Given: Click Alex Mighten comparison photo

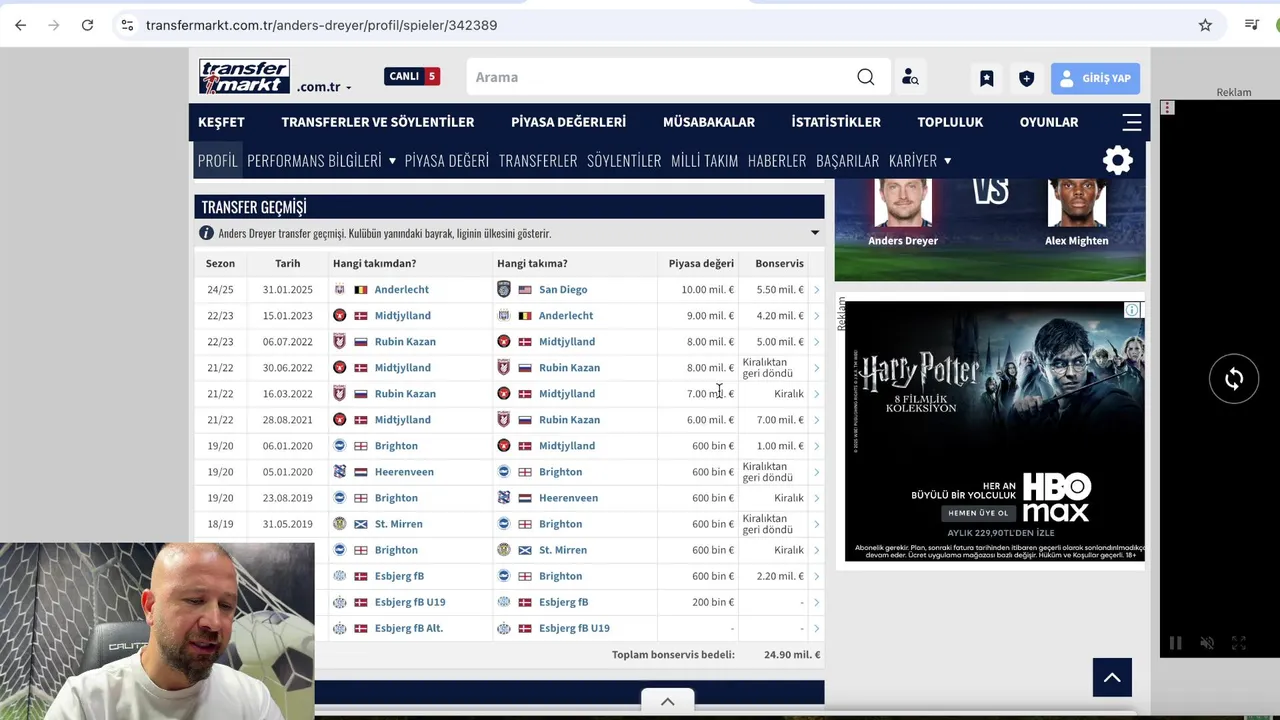Looking at the screenshot, I should [1076, 203].
